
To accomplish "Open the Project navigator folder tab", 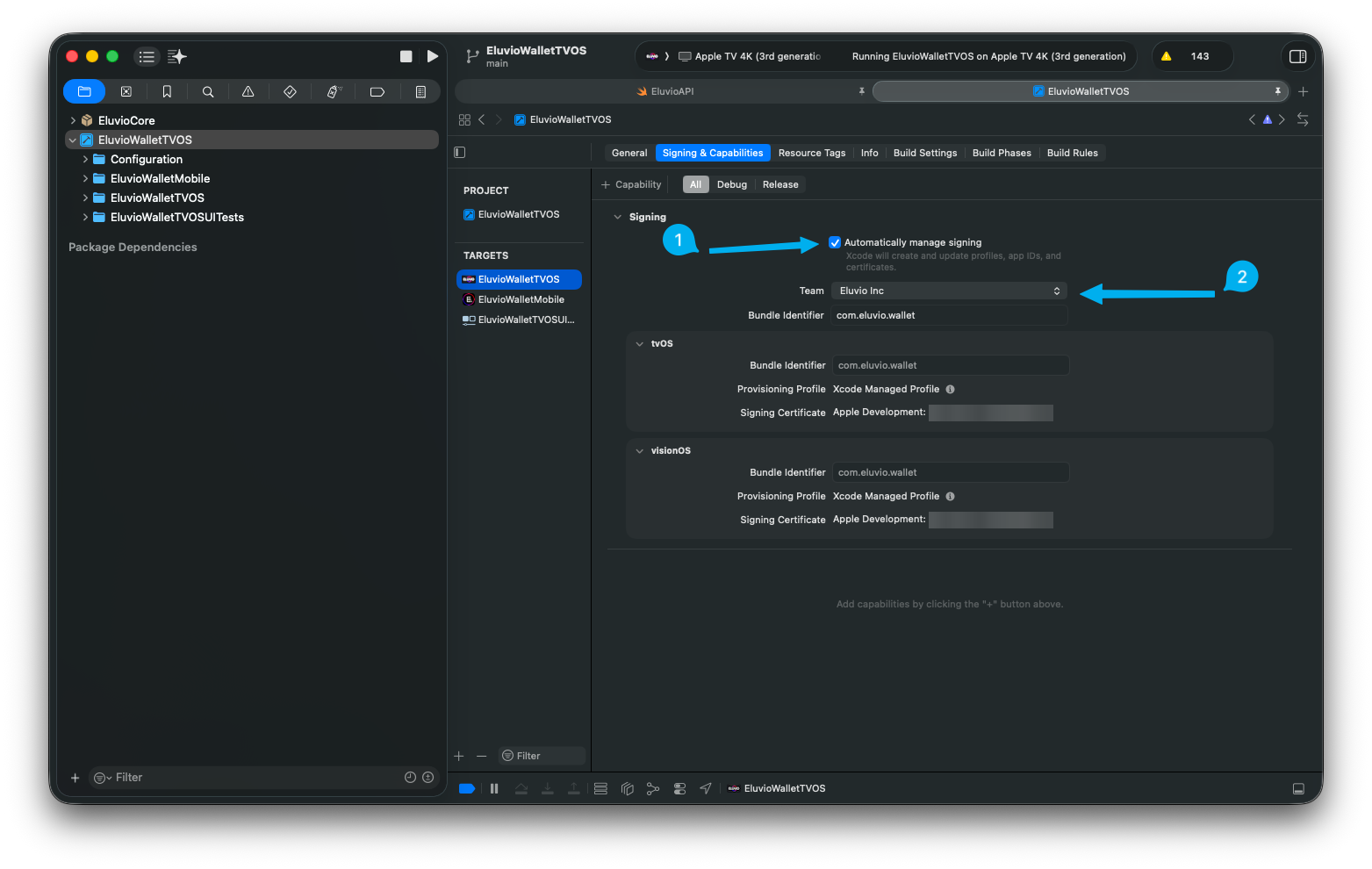I will (x=84, y=91).
